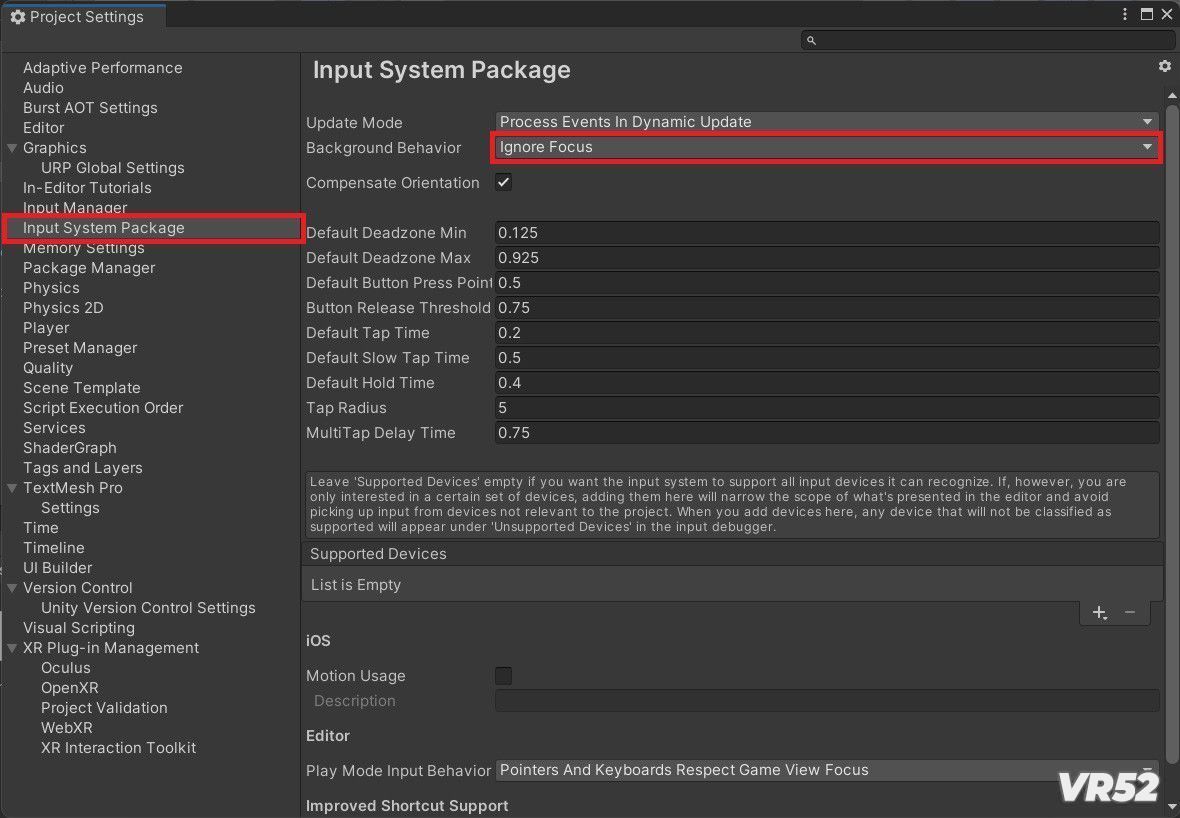This screenshot has width=1180, height=818.
Task: Open In-Editor Tutorials settings
Action: 87,188
